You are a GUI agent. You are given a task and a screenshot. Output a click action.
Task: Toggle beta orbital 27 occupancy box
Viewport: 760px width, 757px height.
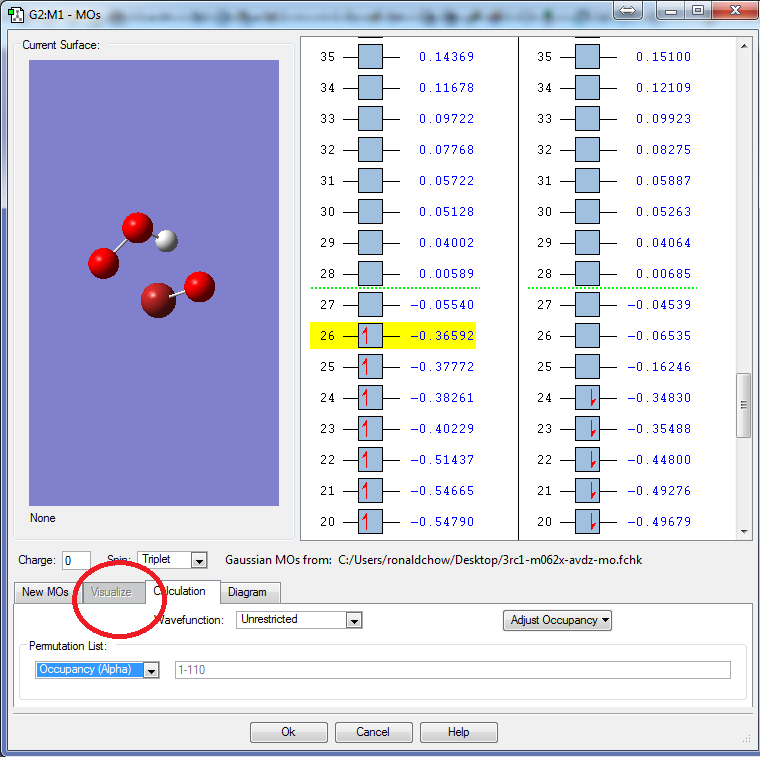pos(587,304)
